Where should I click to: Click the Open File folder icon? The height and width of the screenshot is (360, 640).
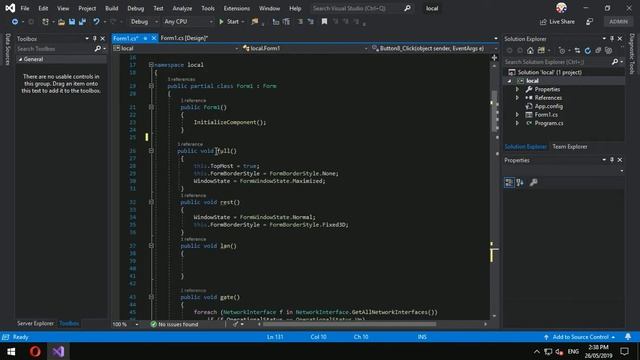(61, 22)
